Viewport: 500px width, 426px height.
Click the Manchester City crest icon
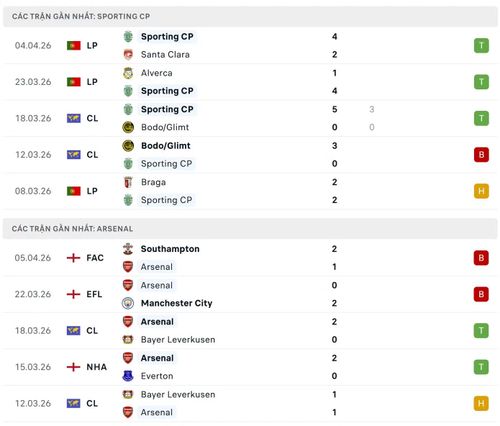click(128, 303)
